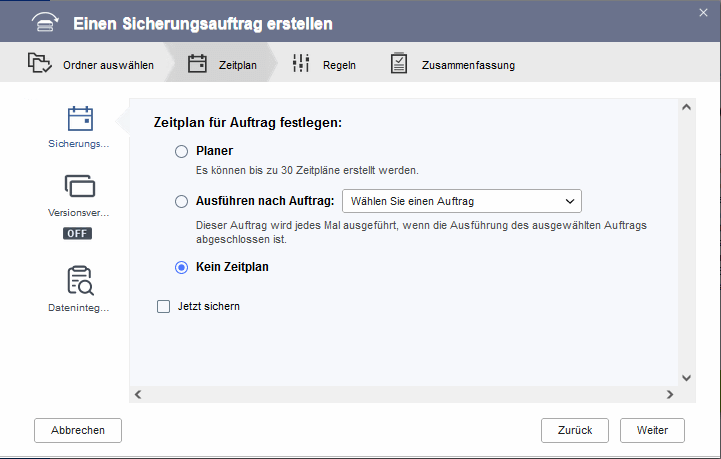
Task: Enable the Jetzt sichern checkbox
Action: pyautogui.click(x=164, y=307)
